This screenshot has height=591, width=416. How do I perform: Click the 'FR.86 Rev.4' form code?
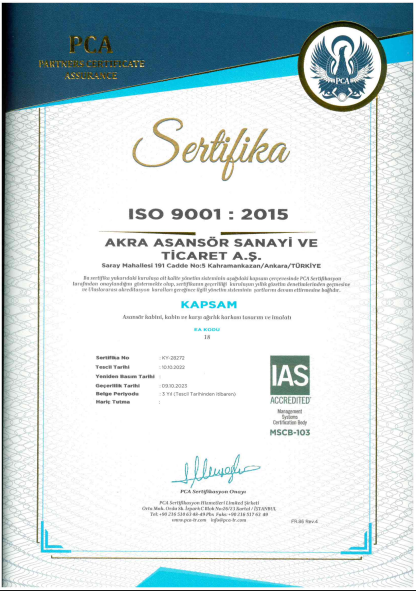pyautogui.click(x=304, y=521)
